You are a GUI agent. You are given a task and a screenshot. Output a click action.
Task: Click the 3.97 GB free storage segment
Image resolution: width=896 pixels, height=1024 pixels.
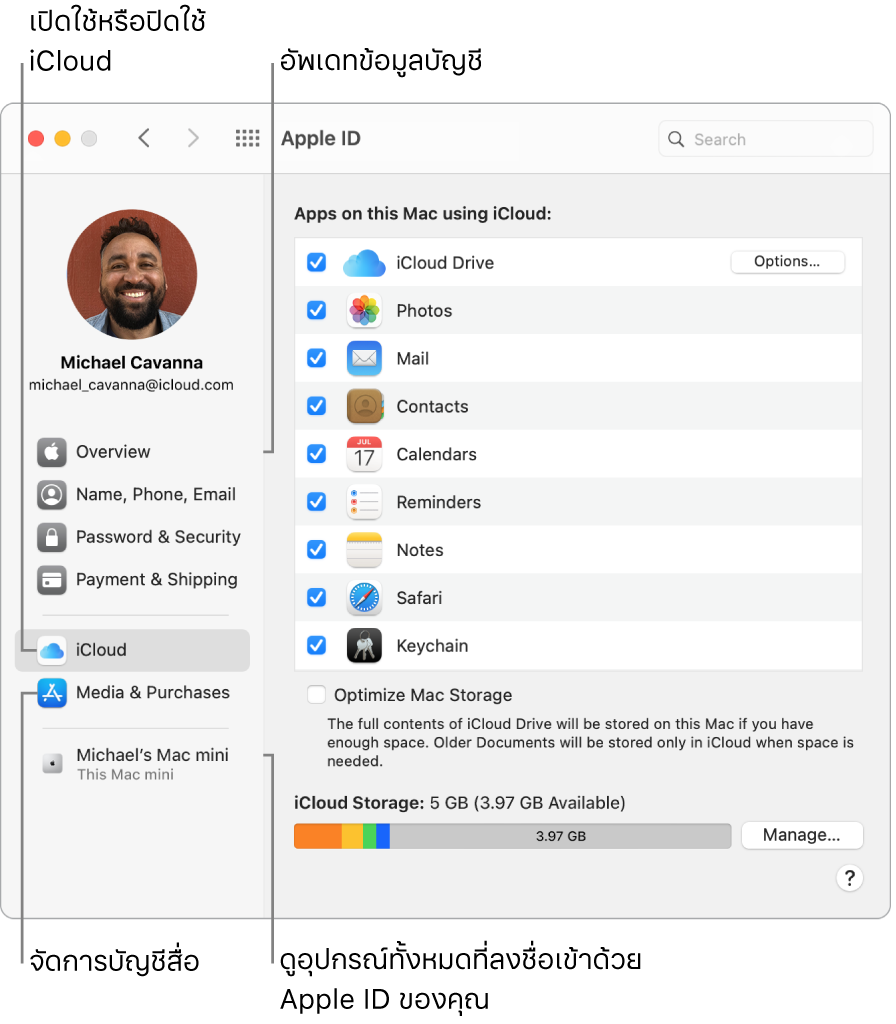coord(560,836)
